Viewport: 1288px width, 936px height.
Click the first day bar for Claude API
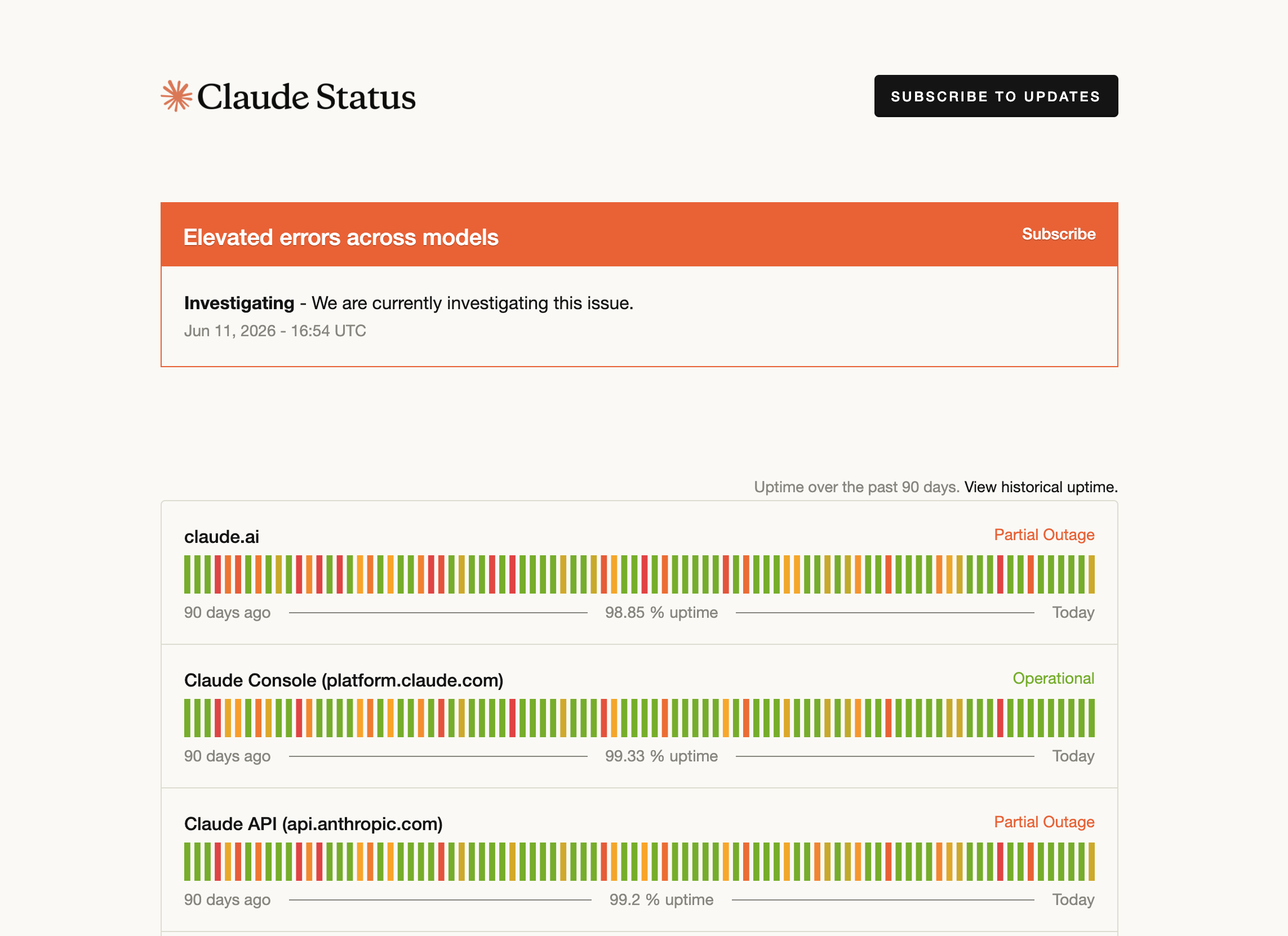[188, 862]
